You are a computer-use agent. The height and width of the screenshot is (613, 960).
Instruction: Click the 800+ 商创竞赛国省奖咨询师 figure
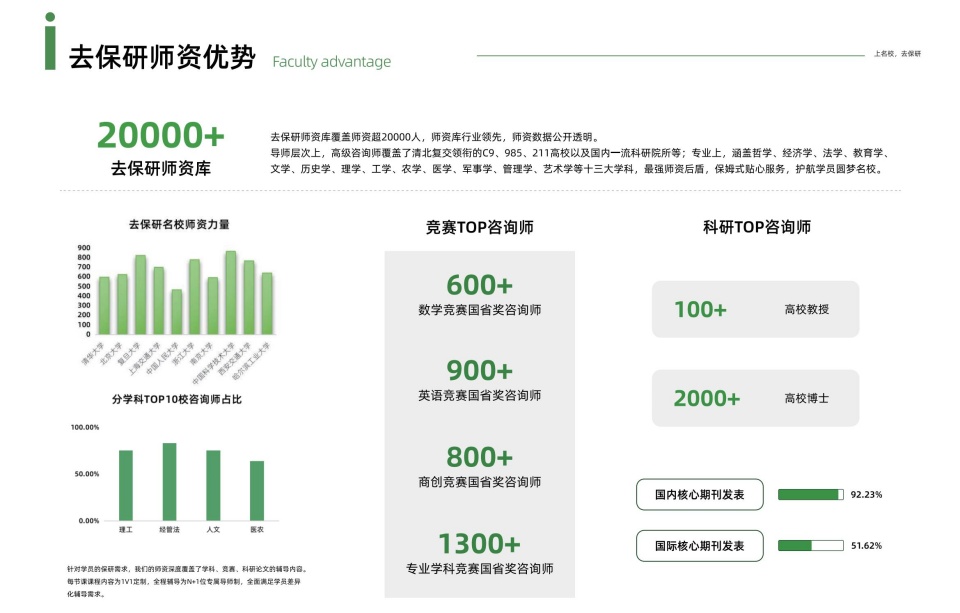point(479,467)
